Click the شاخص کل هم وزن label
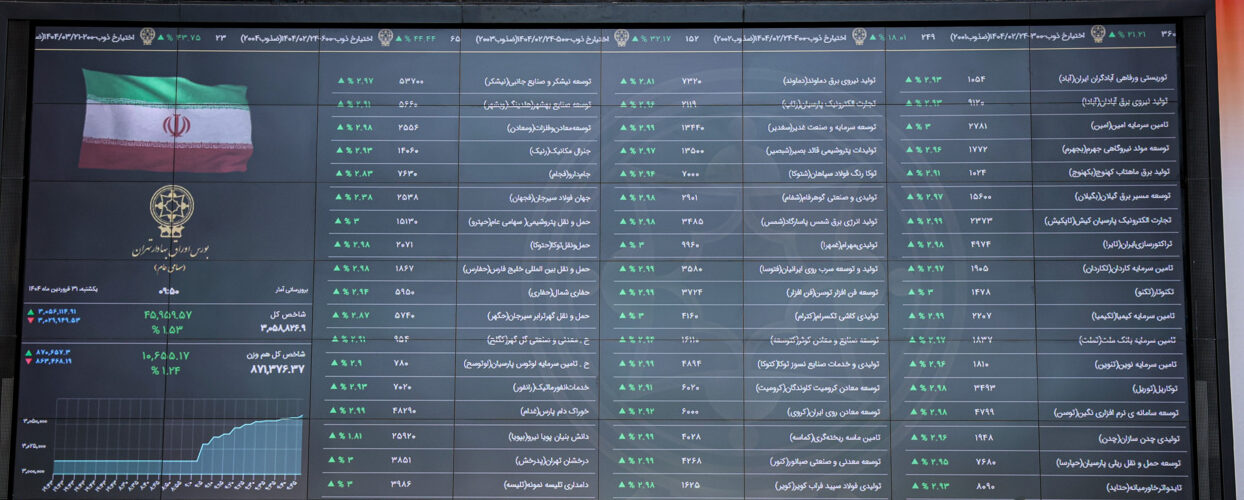Screen dimensions: 1244x500 [278, 355]
